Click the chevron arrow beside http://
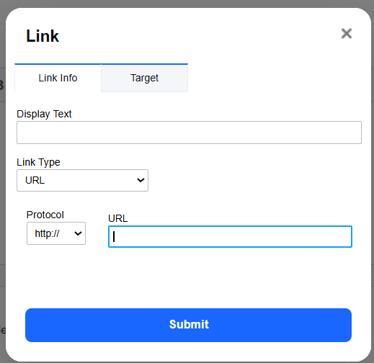374x363 pixels. coord(78,233)
